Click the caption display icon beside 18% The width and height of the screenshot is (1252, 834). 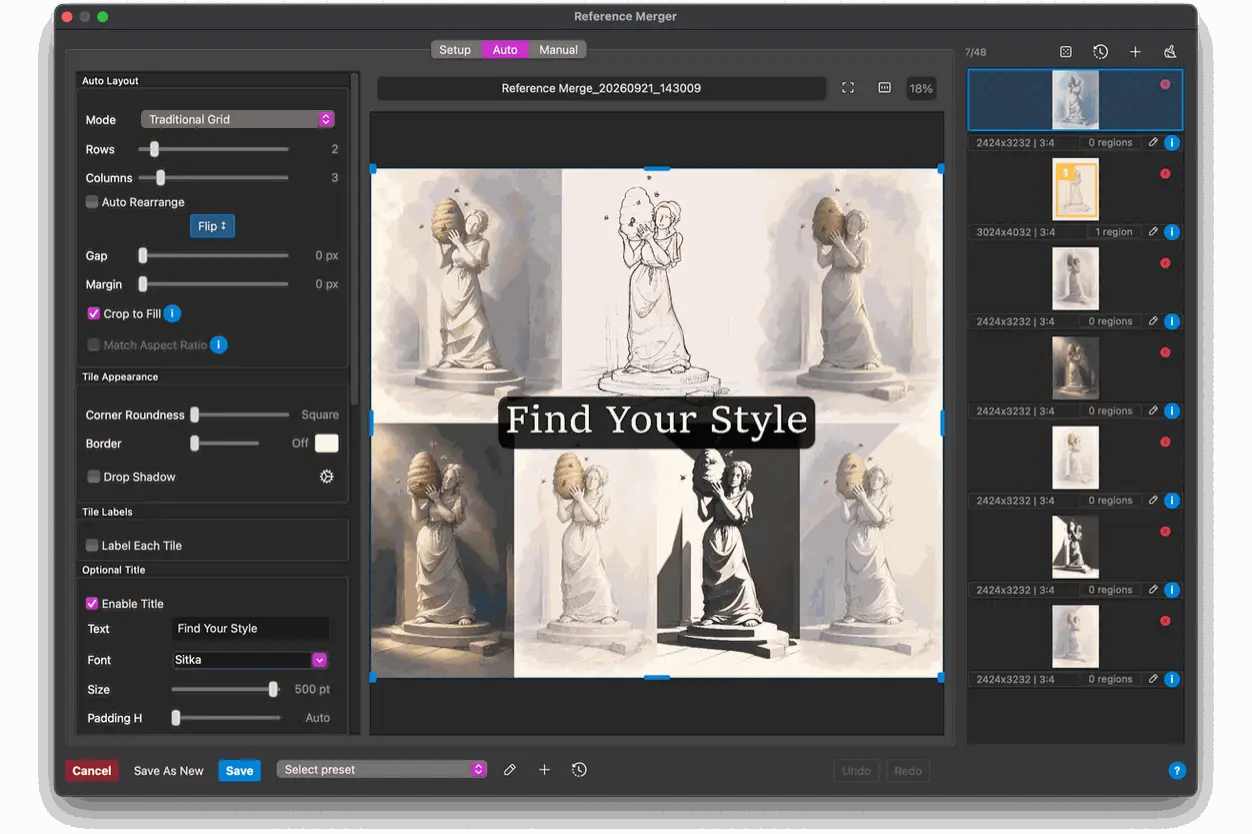click(x=884, y=88)
